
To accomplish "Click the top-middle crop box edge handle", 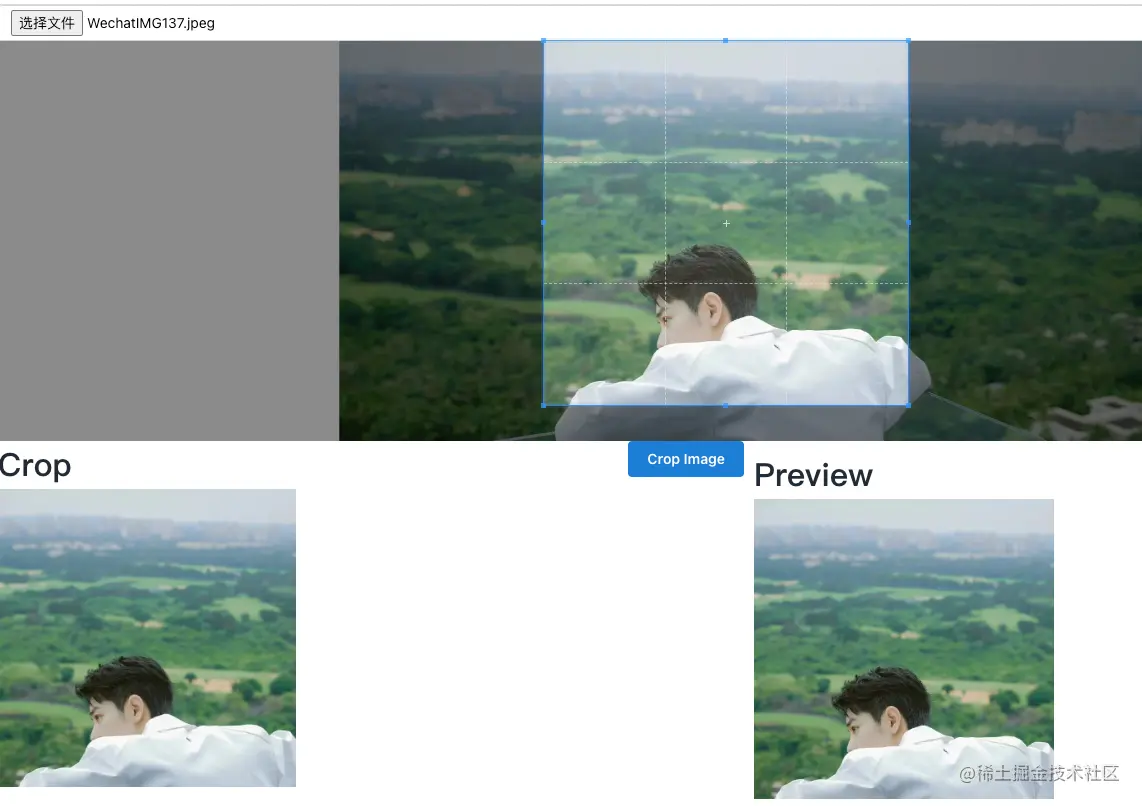I will tap(726, 41).
